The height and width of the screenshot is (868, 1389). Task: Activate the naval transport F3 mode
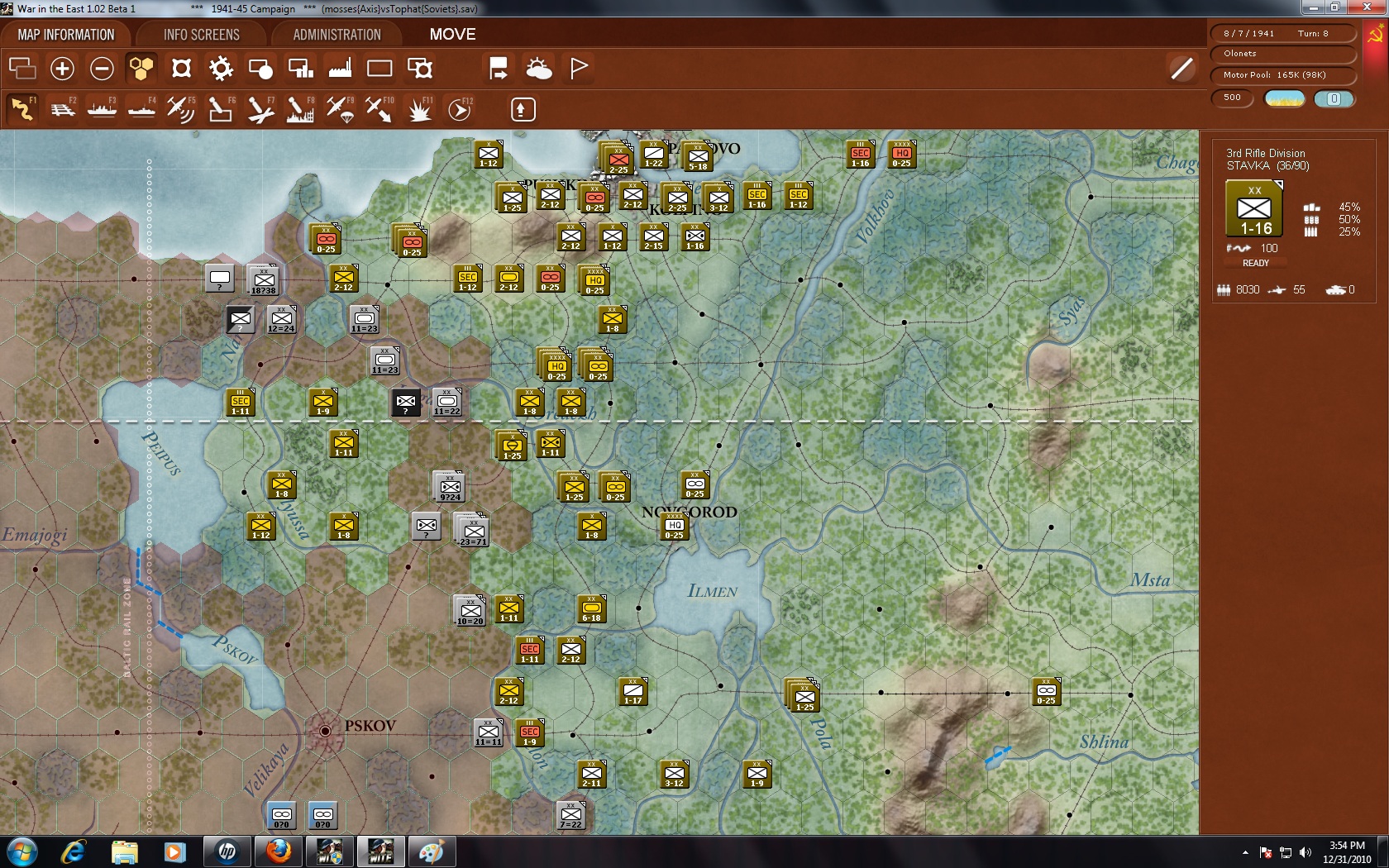coord(101,107)
